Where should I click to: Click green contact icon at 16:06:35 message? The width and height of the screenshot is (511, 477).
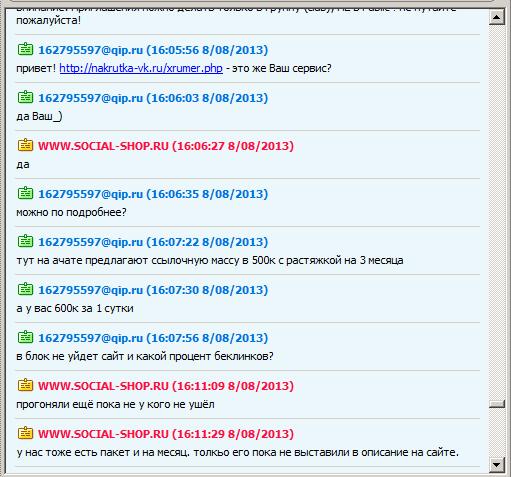click(25, 193)
